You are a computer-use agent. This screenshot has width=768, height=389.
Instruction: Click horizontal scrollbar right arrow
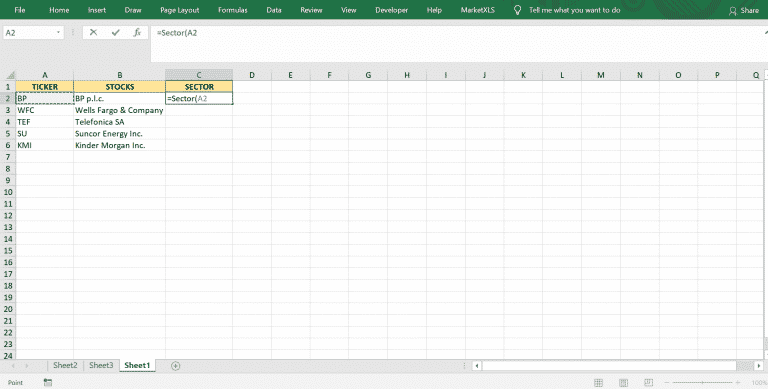758,365
